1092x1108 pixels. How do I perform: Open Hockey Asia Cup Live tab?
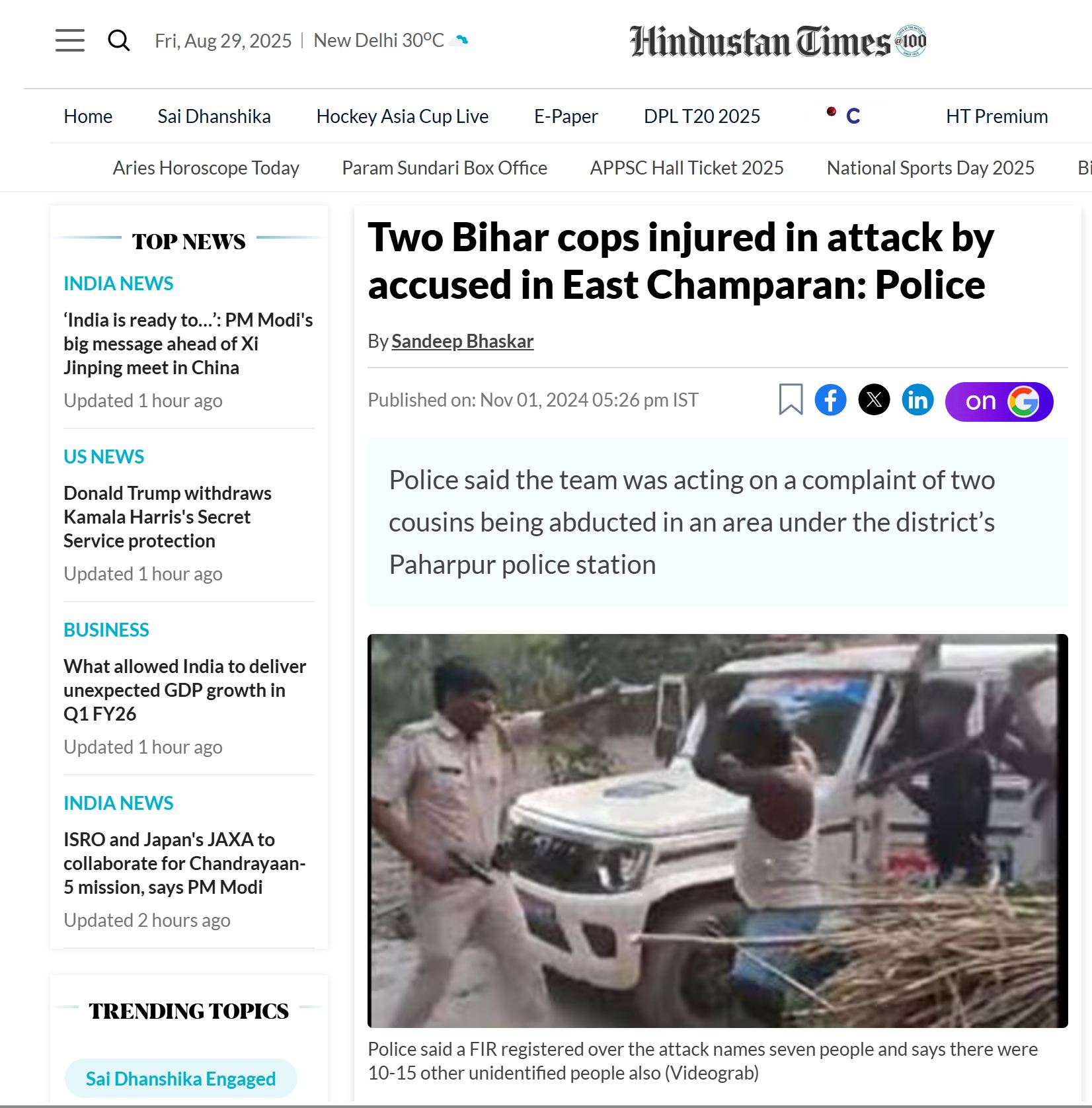pyautogui.click(x=403, y=116)
